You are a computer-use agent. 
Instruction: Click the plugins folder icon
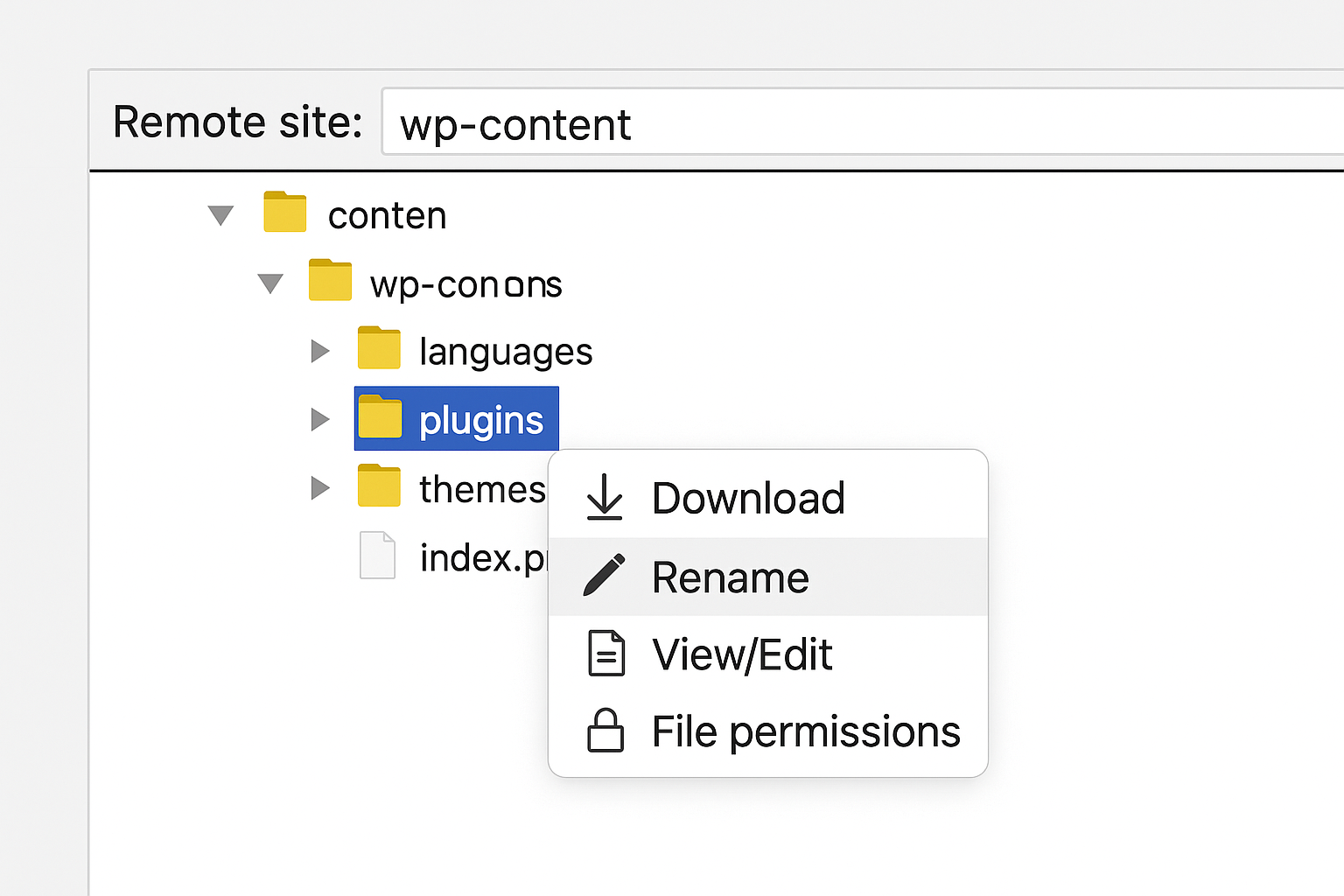point(380,417)
